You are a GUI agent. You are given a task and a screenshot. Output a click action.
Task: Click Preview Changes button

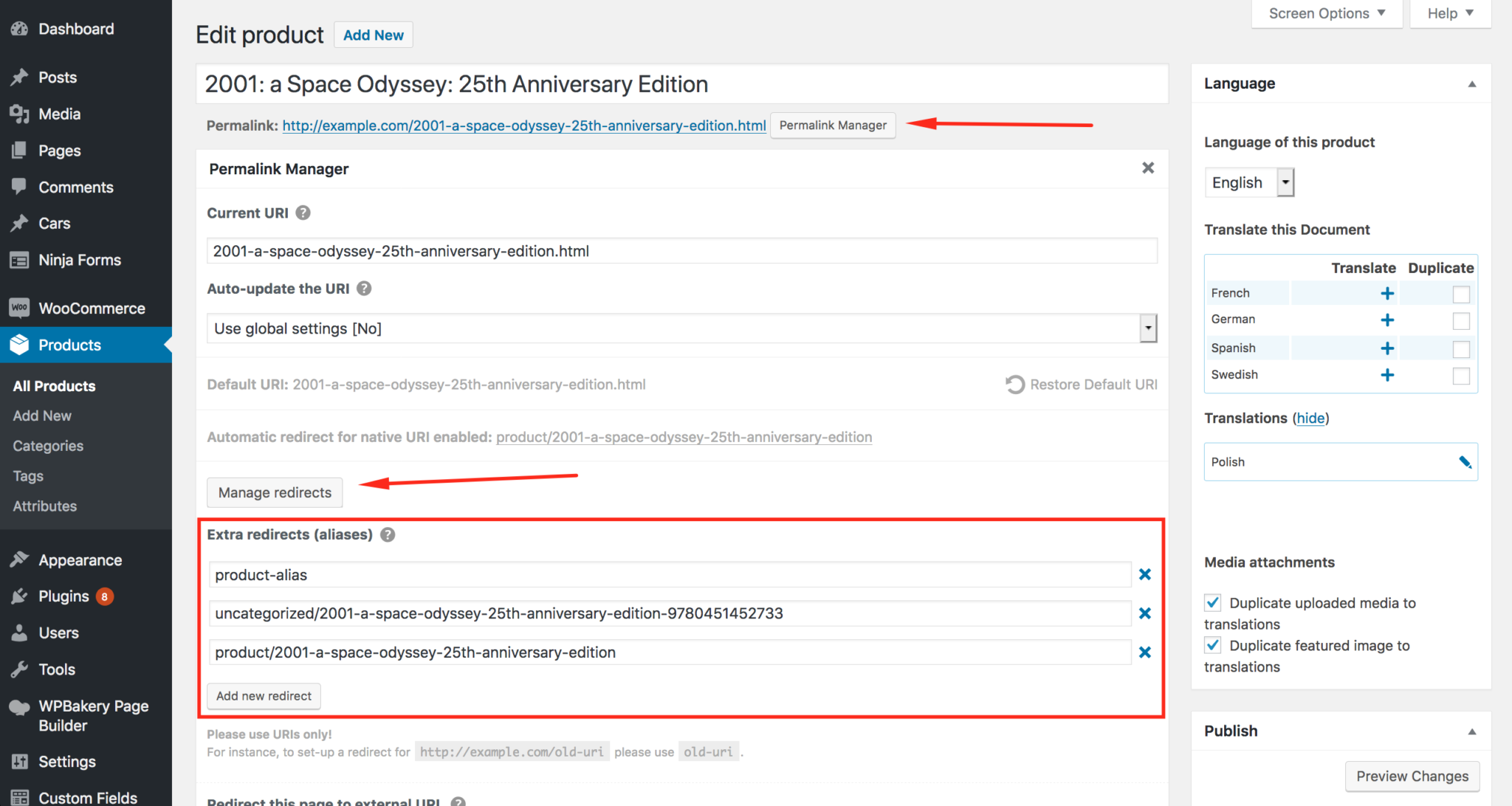pos(1412,776)
